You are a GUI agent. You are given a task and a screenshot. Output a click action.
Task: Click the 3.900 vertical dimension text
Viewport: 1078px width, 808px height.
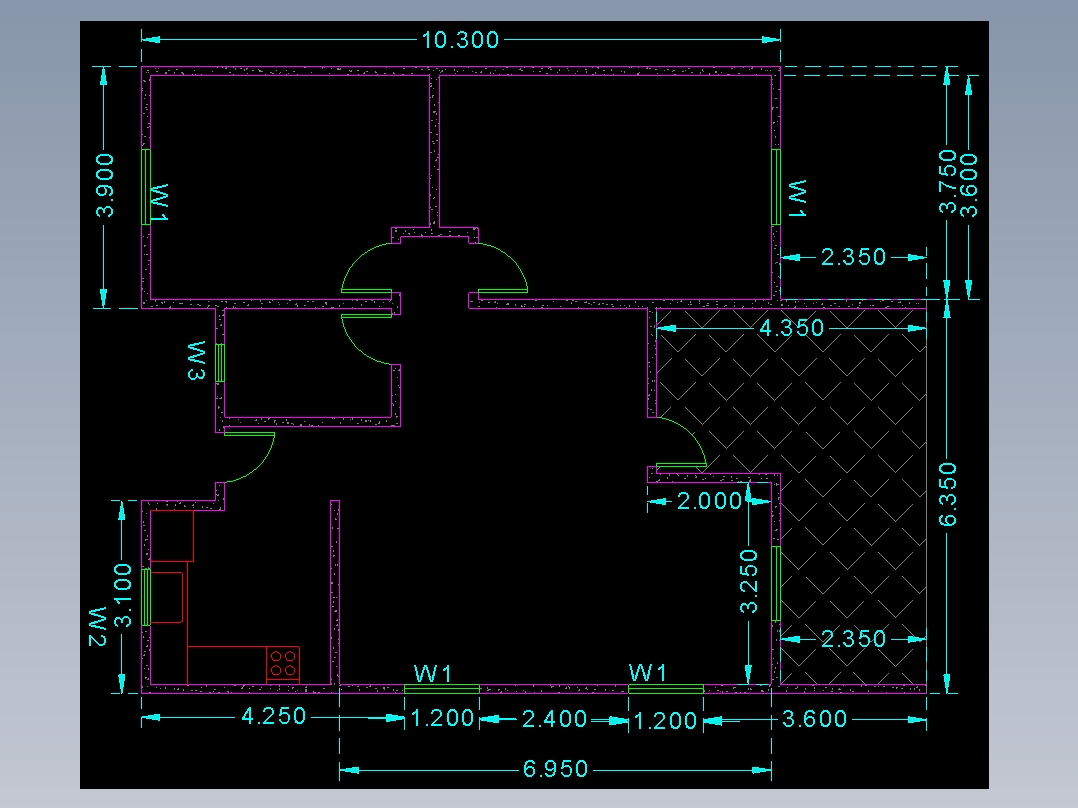coord(105,185)
